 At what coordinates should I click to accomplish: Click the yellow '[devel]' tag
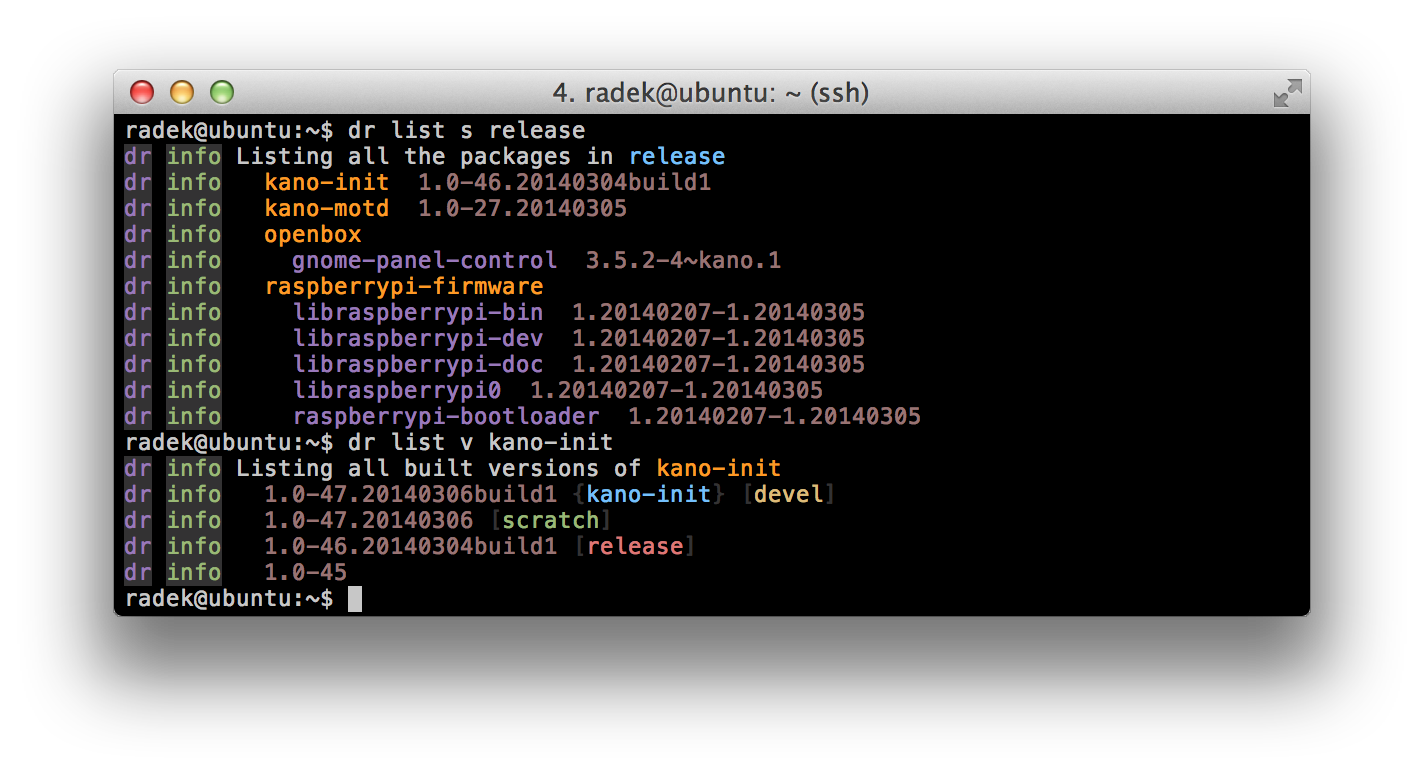tap(789, 494)
